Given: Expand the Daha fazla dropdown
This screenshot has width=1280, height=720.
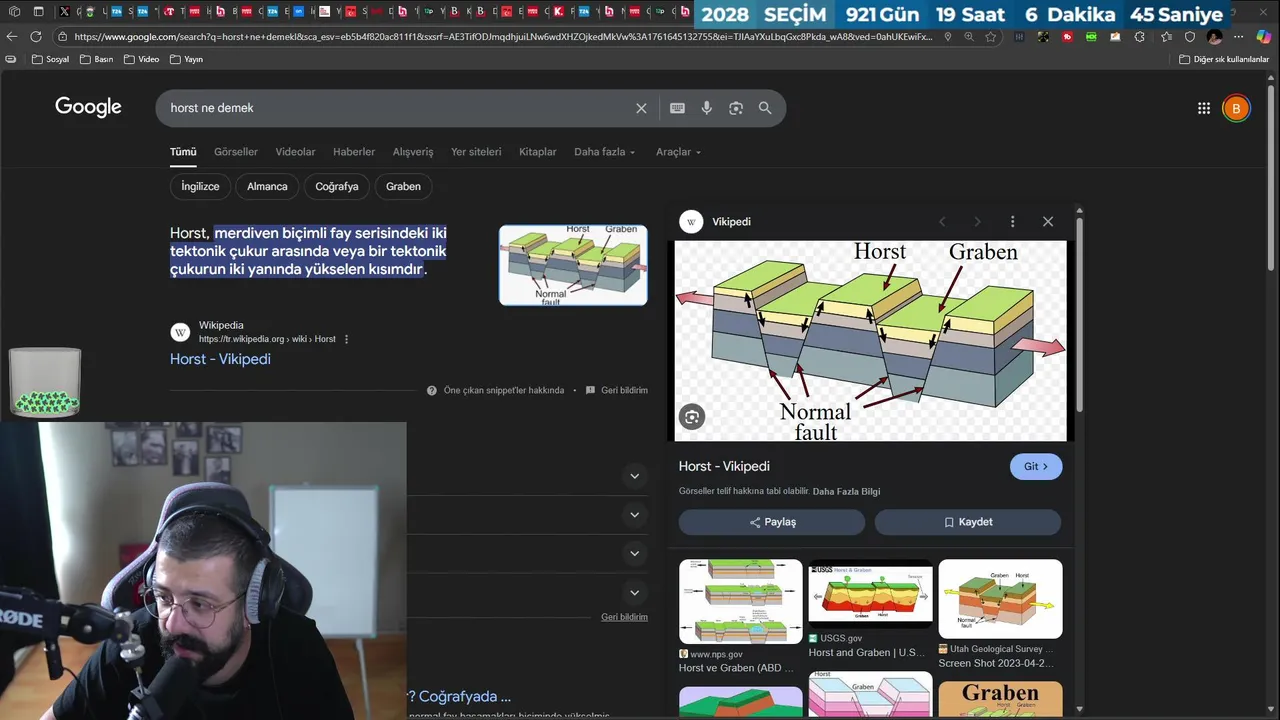Looking at the screenshot, I should [x=604, y=152].
